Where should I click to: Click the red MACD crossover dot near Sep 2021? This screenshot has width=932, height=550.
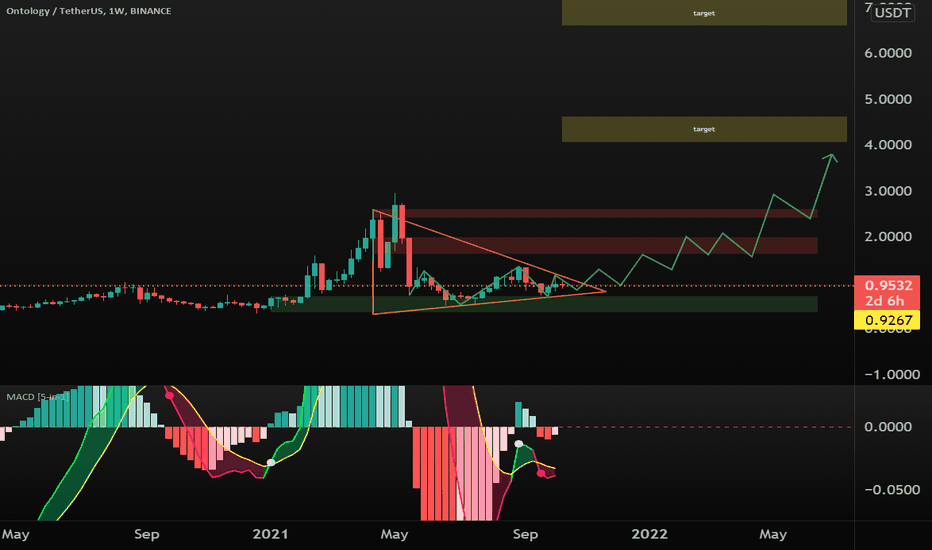[541, 473]
